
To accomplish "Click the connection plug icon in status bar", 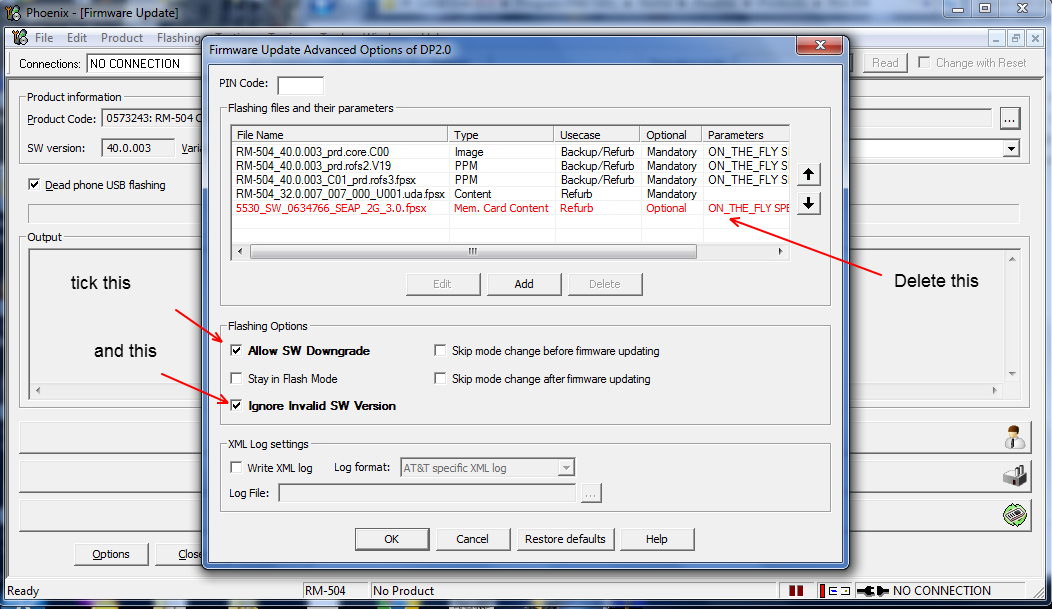I will tap(873, 591).
